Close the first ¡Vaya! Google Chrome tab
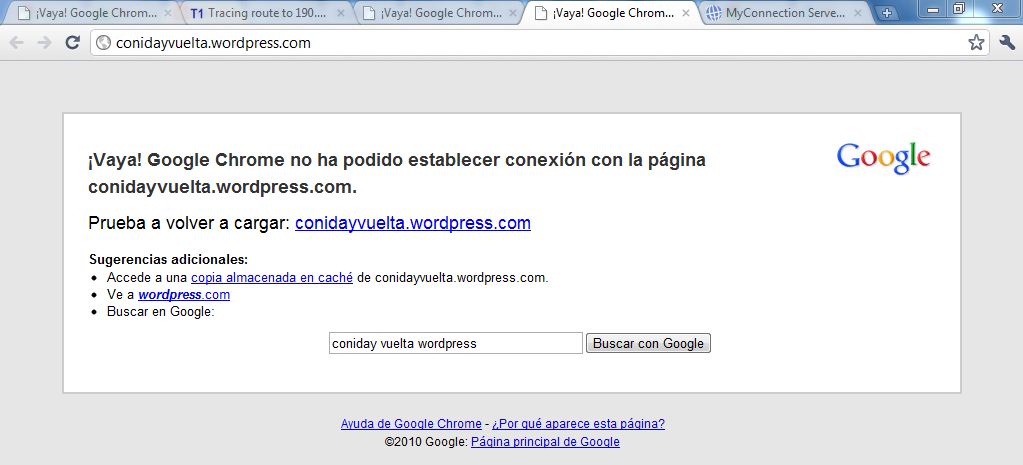Image resolution: width=1023 pixels, height=465 pixels. [x=168, y=13]
